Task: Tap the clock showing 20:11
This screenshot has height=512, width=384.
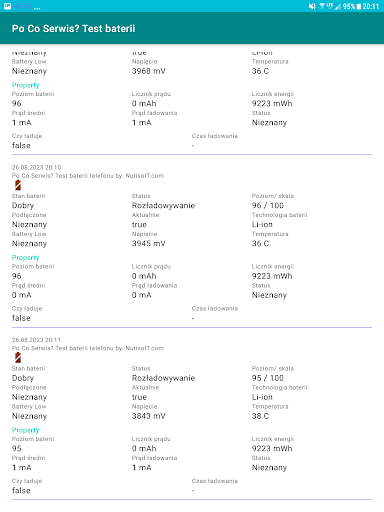Action: coord(371,6)
